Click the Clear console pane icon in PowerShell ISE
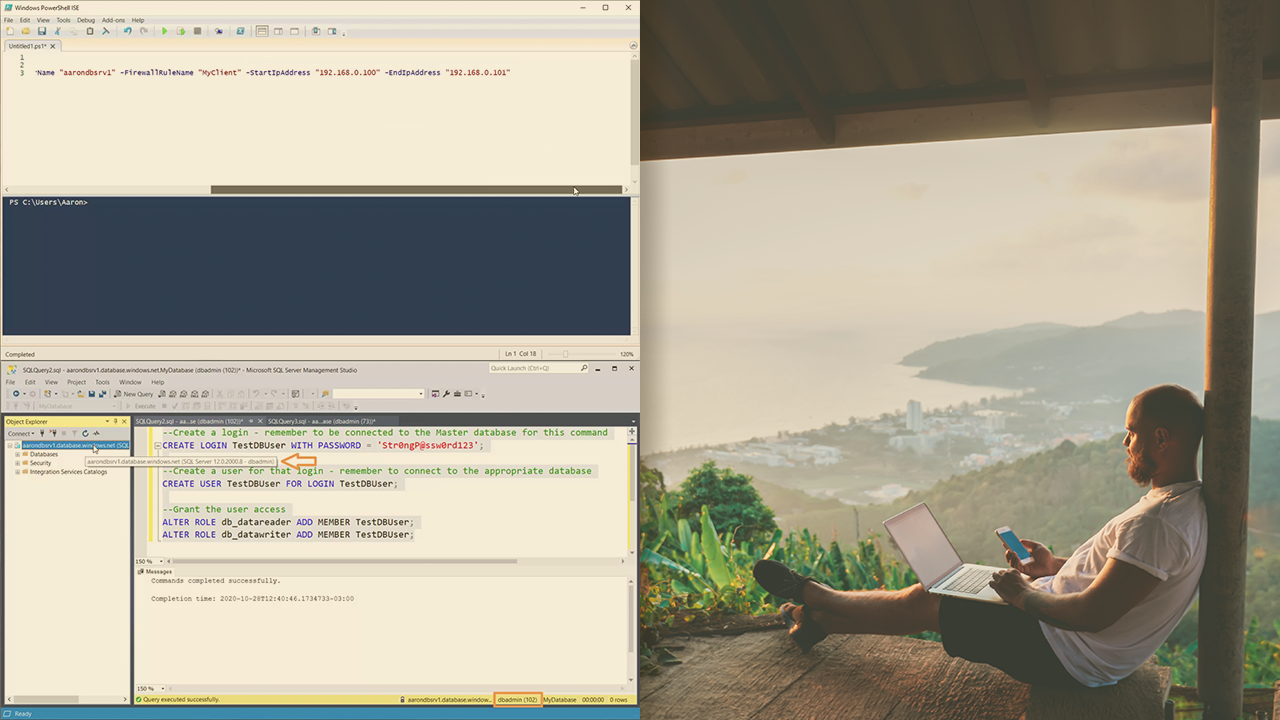This screenshot has height=720, width=1280. (x=106, y=31)
